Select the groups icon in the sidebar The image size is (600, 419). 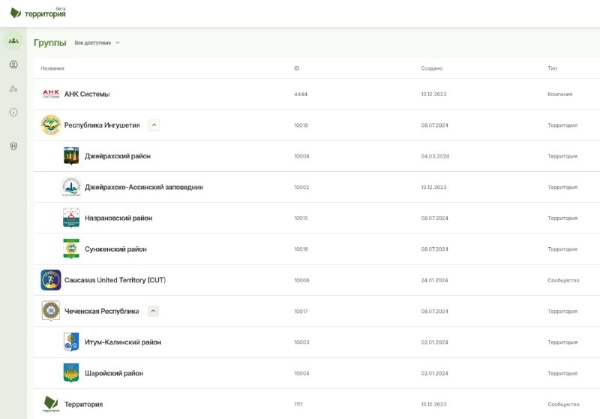(13, 41)
